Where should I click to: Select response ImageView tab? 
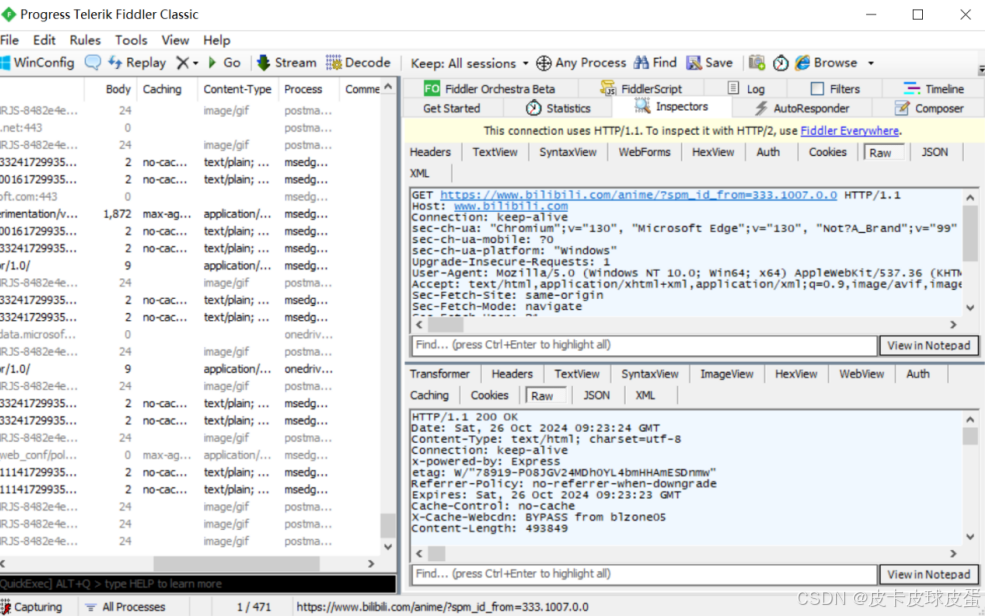pyautogui.click(x=726, y=374)
